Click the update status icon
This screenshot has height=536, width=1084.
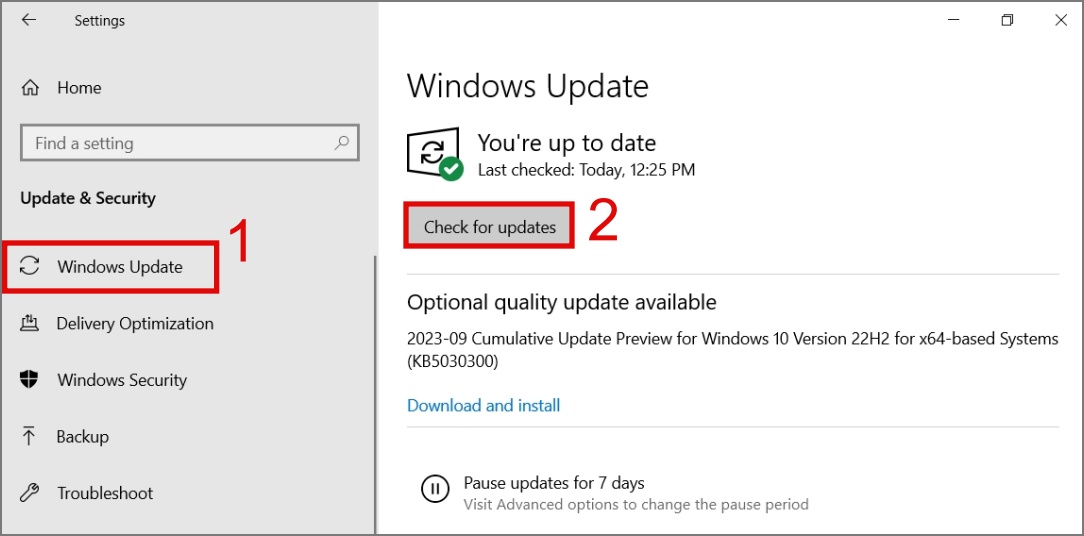coord(434,154)
